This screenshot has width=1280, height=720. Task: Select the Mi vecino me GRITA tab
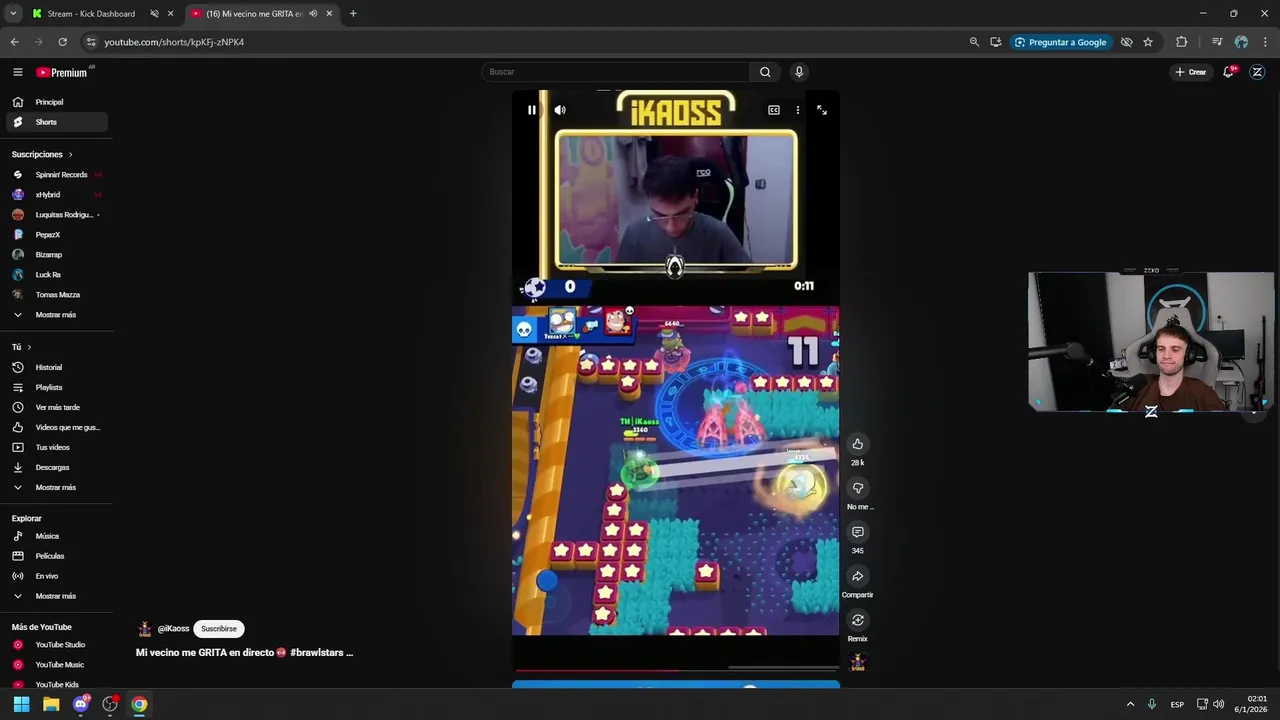[x=263, y=14]
